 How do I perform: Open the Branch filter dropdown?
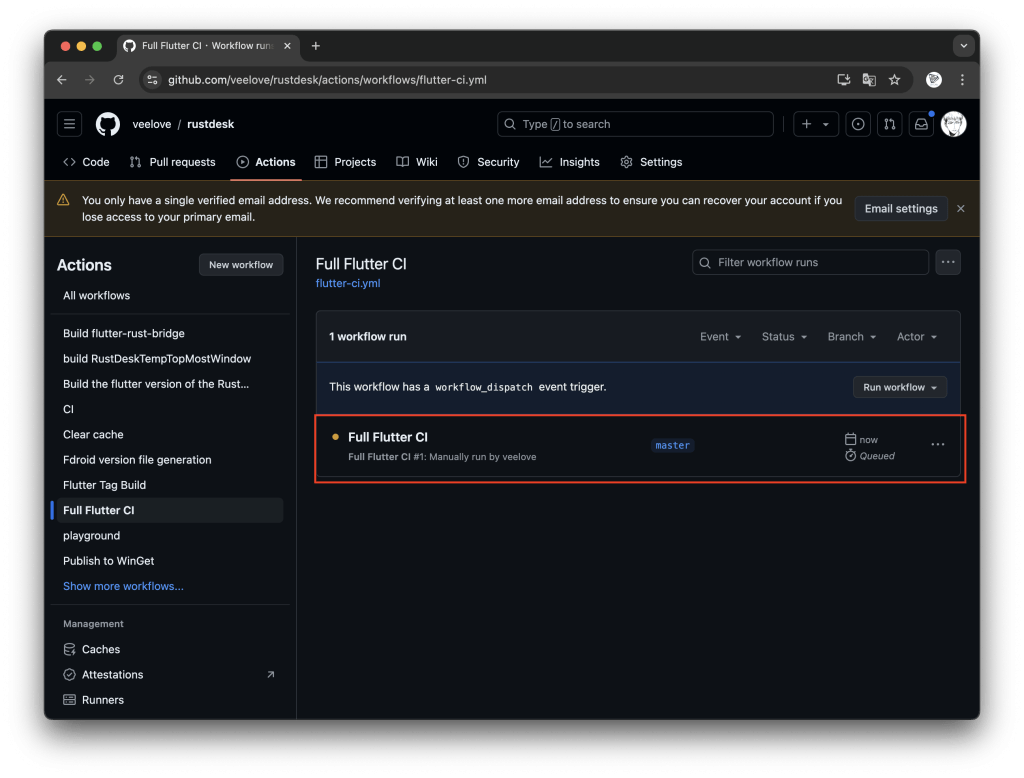[x=851, y=337]
